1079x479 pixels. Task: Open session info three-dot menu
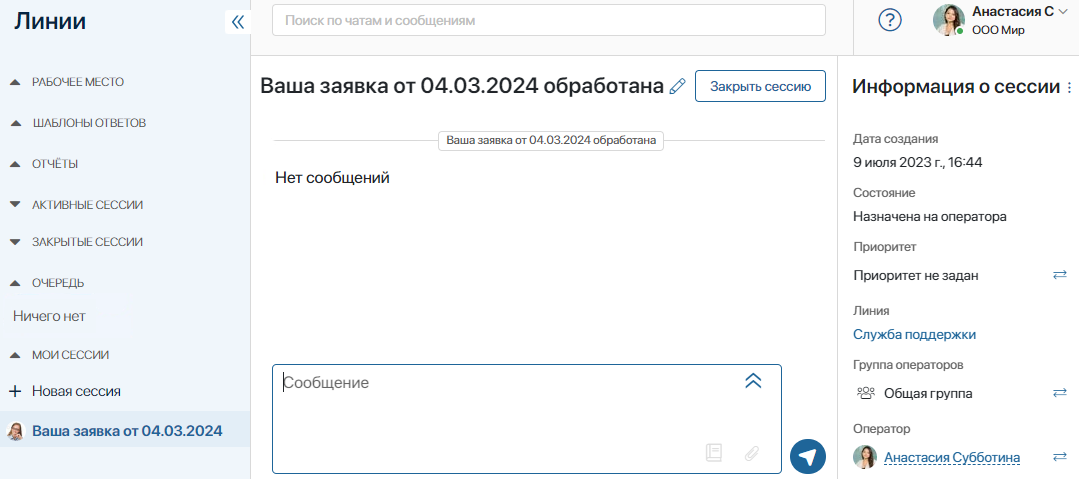1070,87
